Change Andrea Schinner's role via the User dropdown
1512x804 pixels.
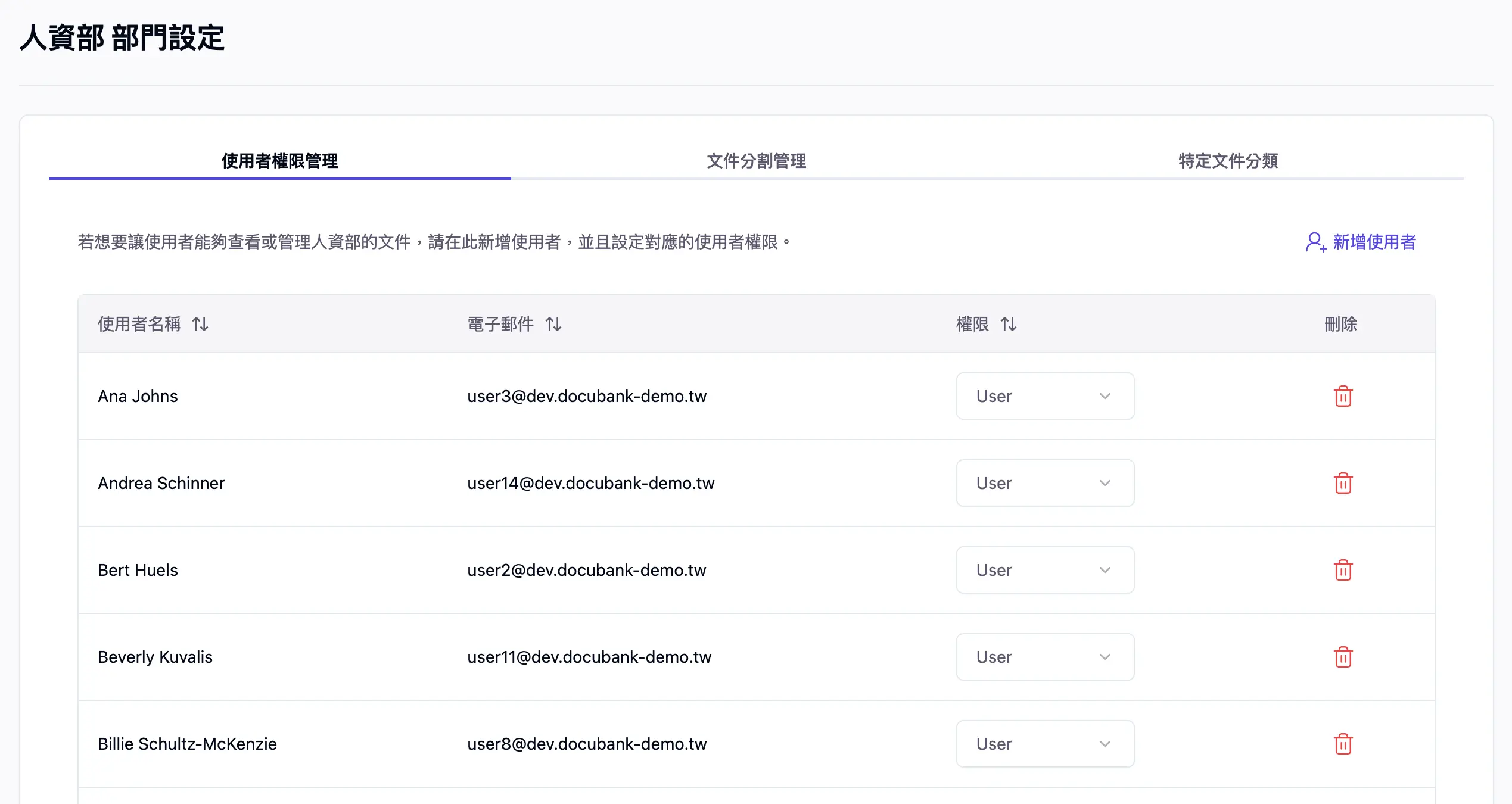tap(1045, 483)
